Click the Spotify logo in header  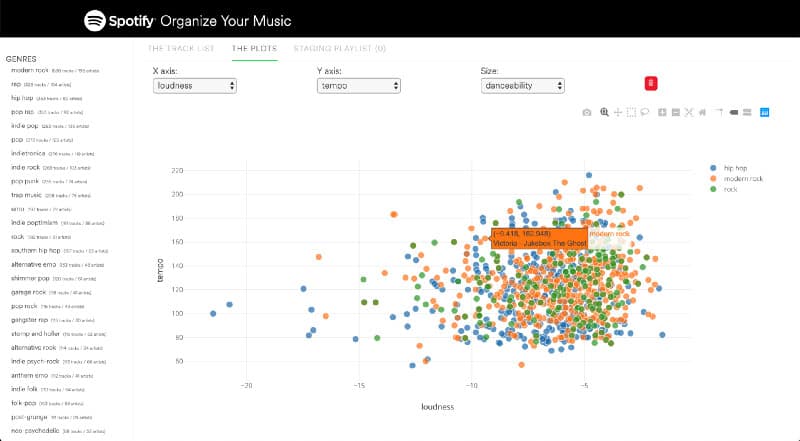[x=96, y=19]
